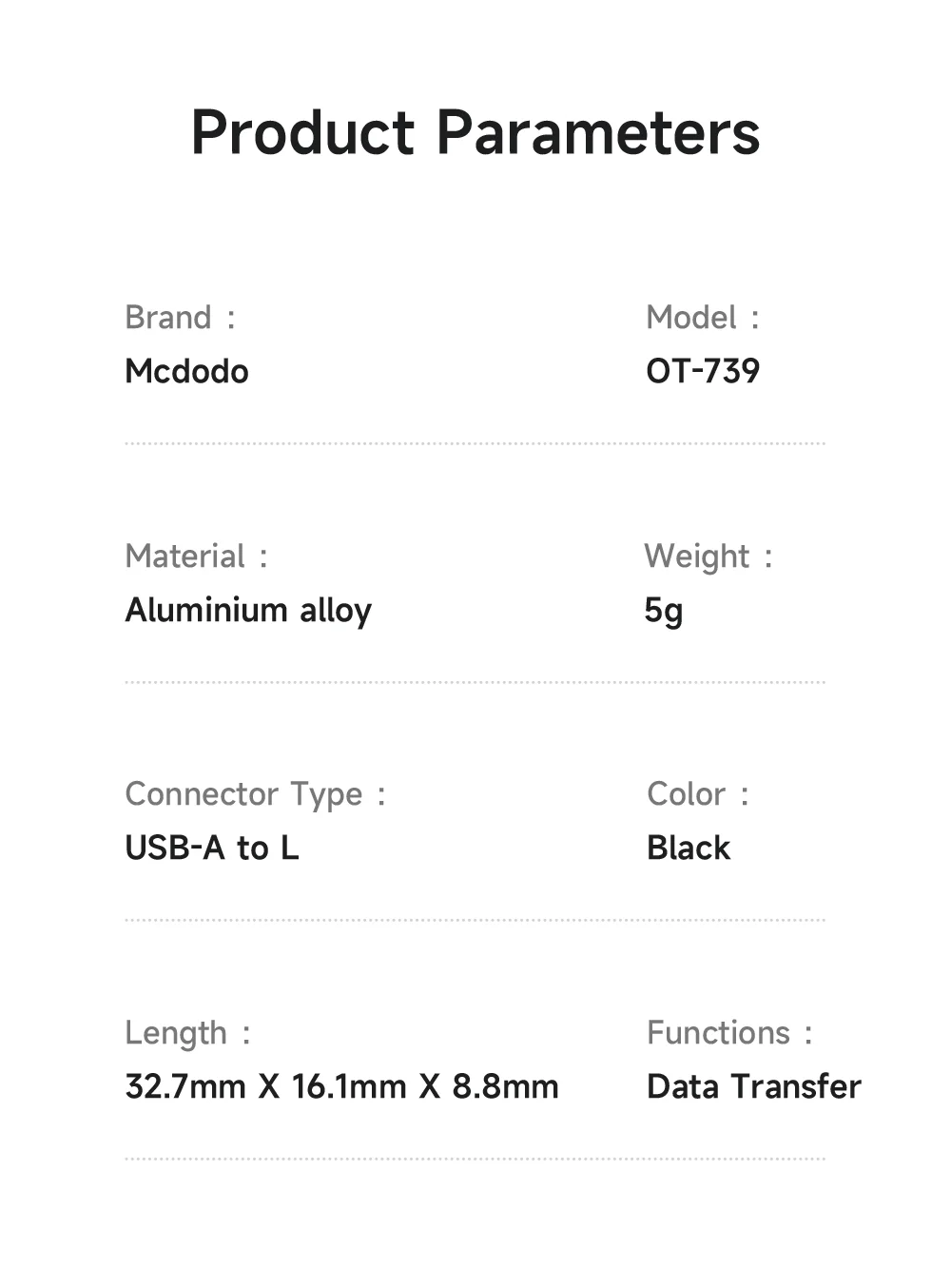The width and height of the screenshot is (951, 1288).
Task: Select the Model label
Action: pos(702,318)
